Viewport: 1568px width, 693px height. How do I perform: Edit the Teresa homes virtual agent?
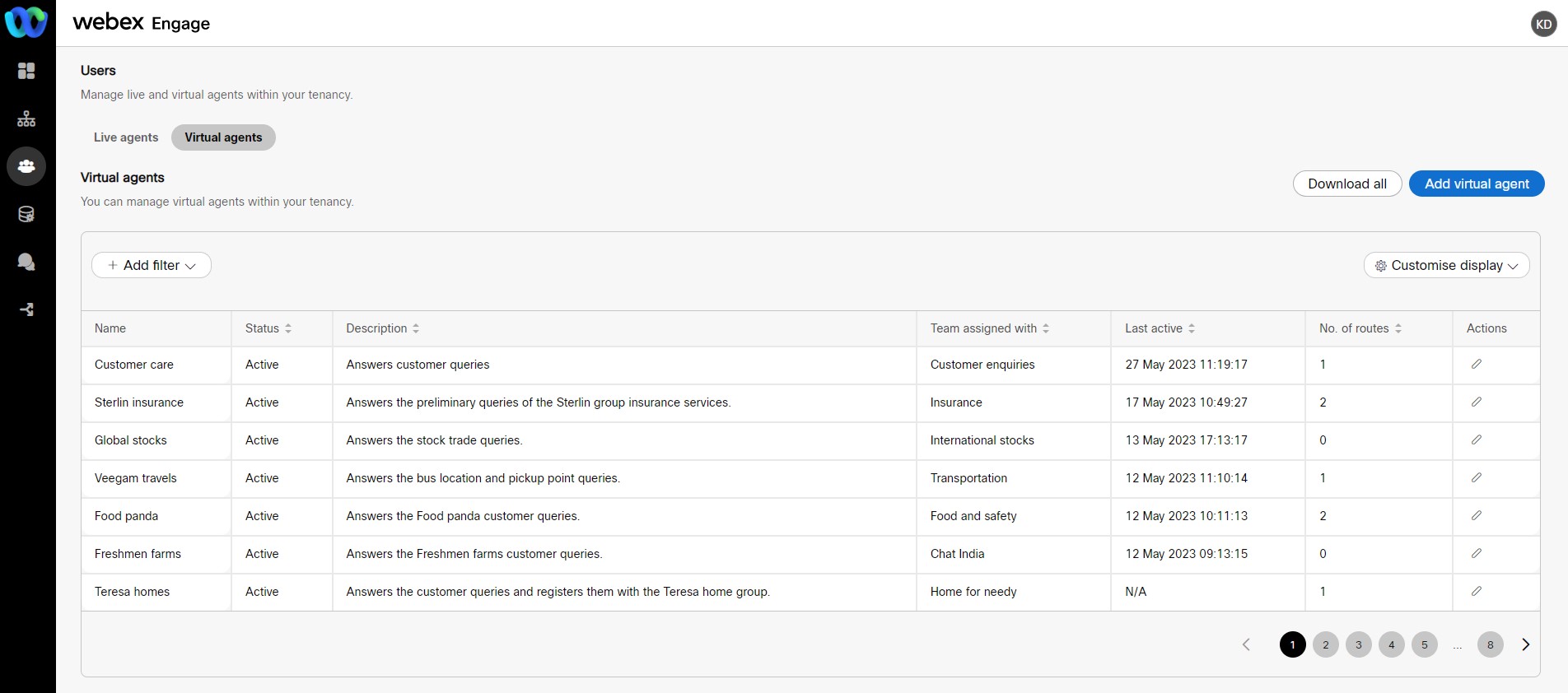(x=1477, y=591)
